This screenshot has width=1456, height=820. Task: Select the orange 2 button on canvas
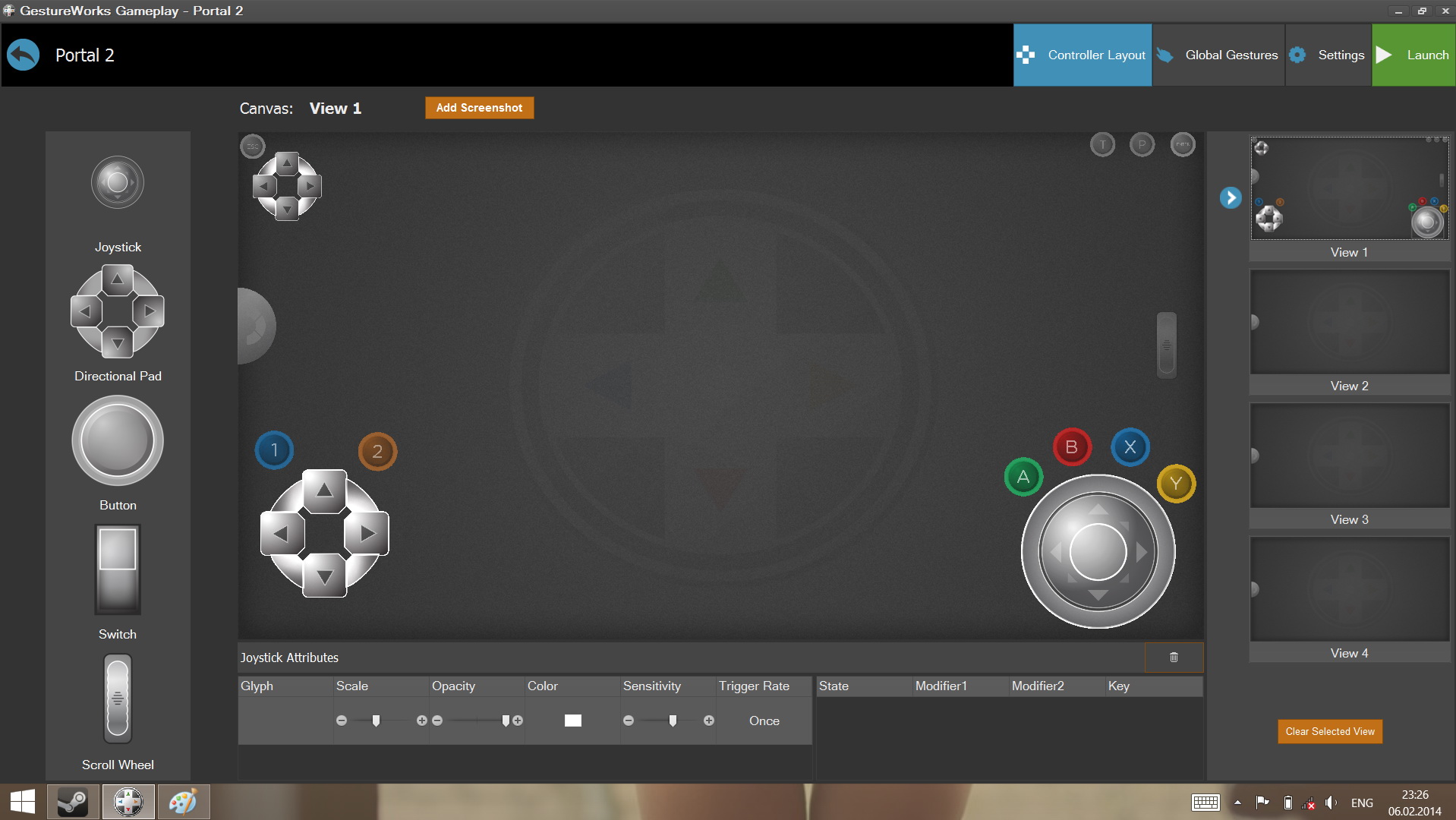click(377, 452)
